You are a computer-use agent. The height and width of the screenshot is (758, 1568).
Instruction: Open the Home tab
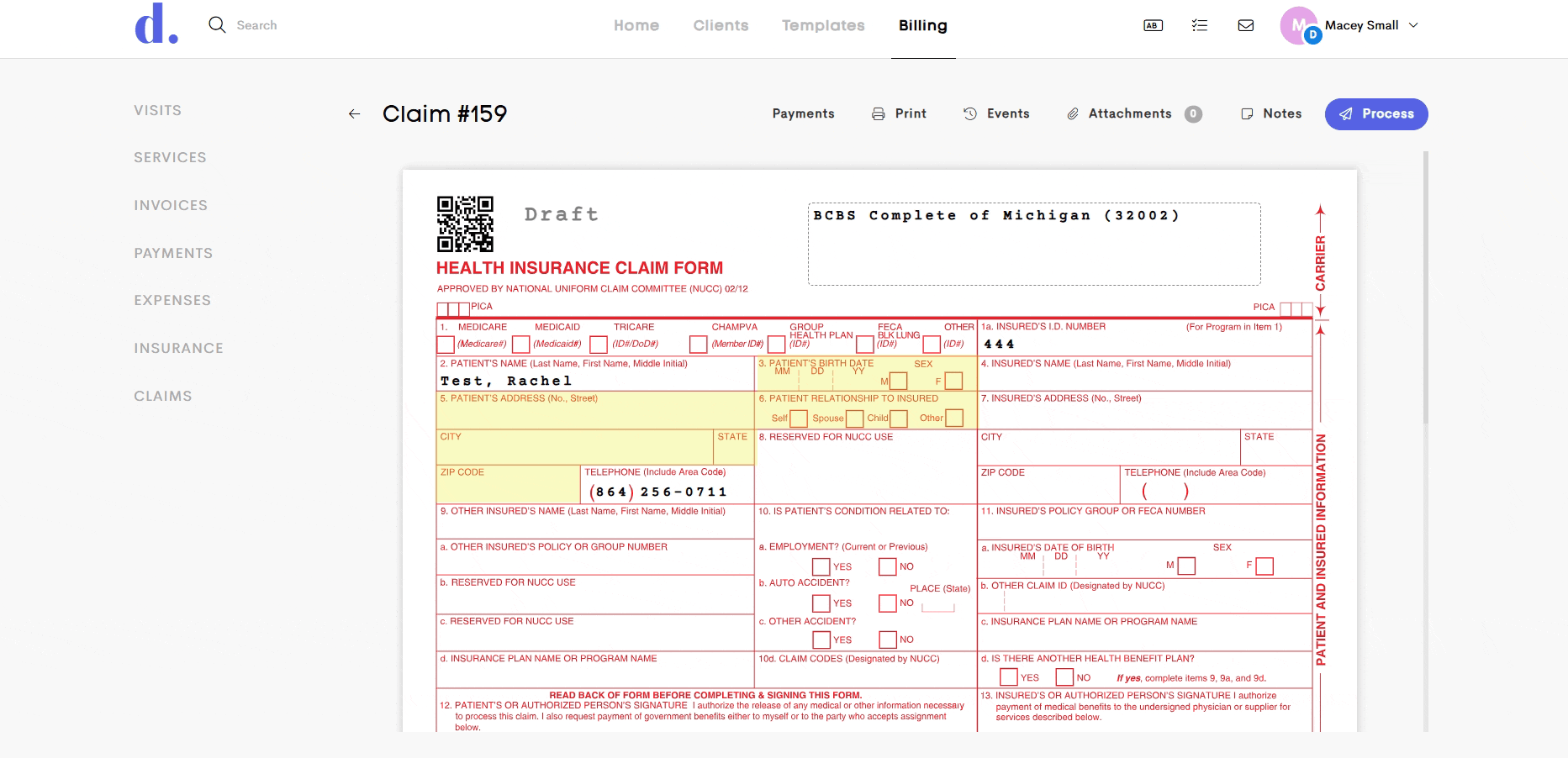[636, 25]
